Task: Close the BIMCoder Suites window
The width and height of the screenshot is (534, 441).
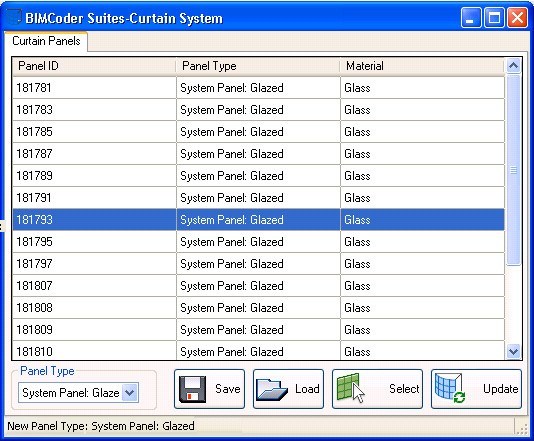Action: 517,17
